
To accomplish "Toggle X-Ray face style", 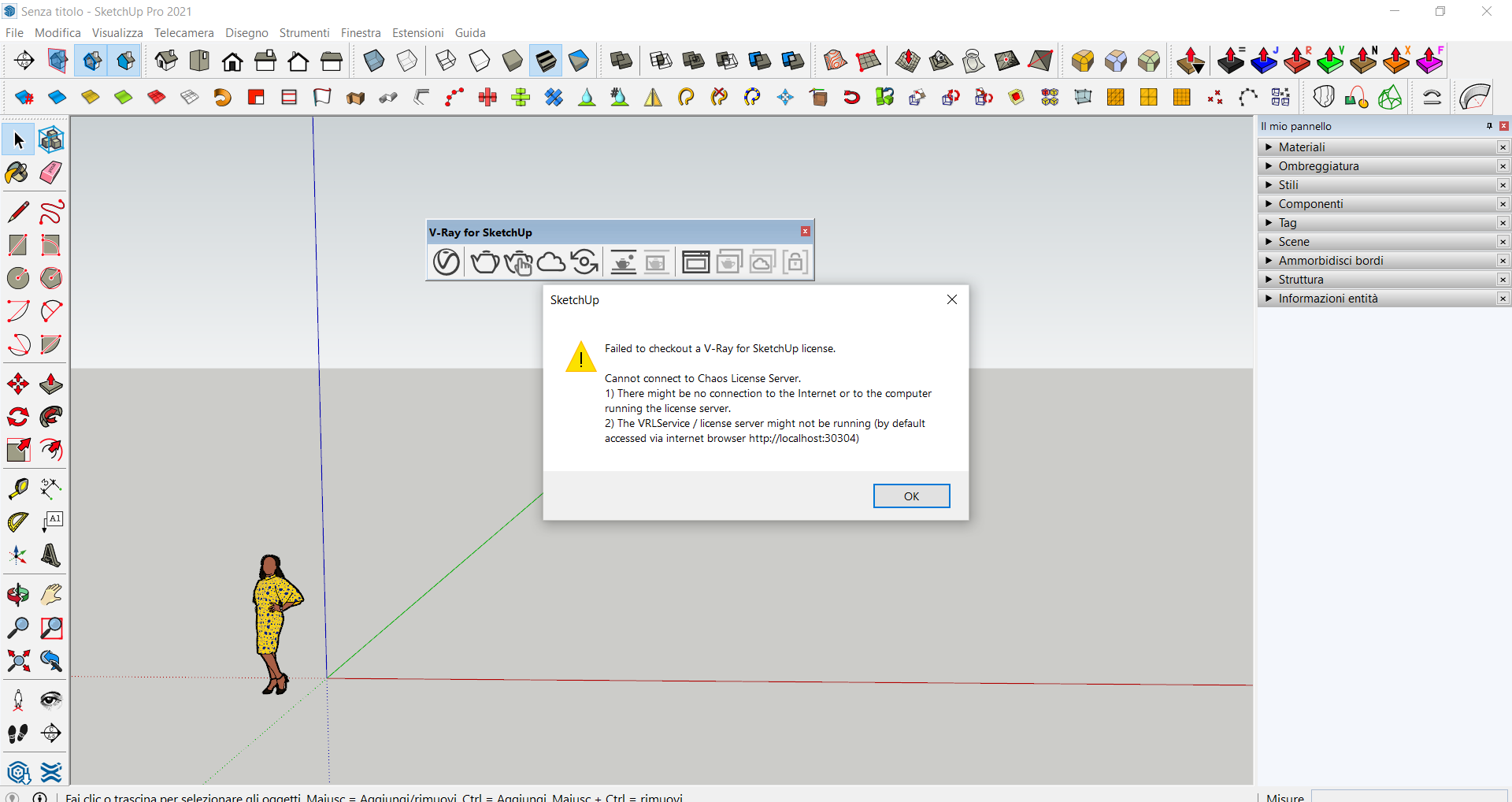I will [374, 61].
